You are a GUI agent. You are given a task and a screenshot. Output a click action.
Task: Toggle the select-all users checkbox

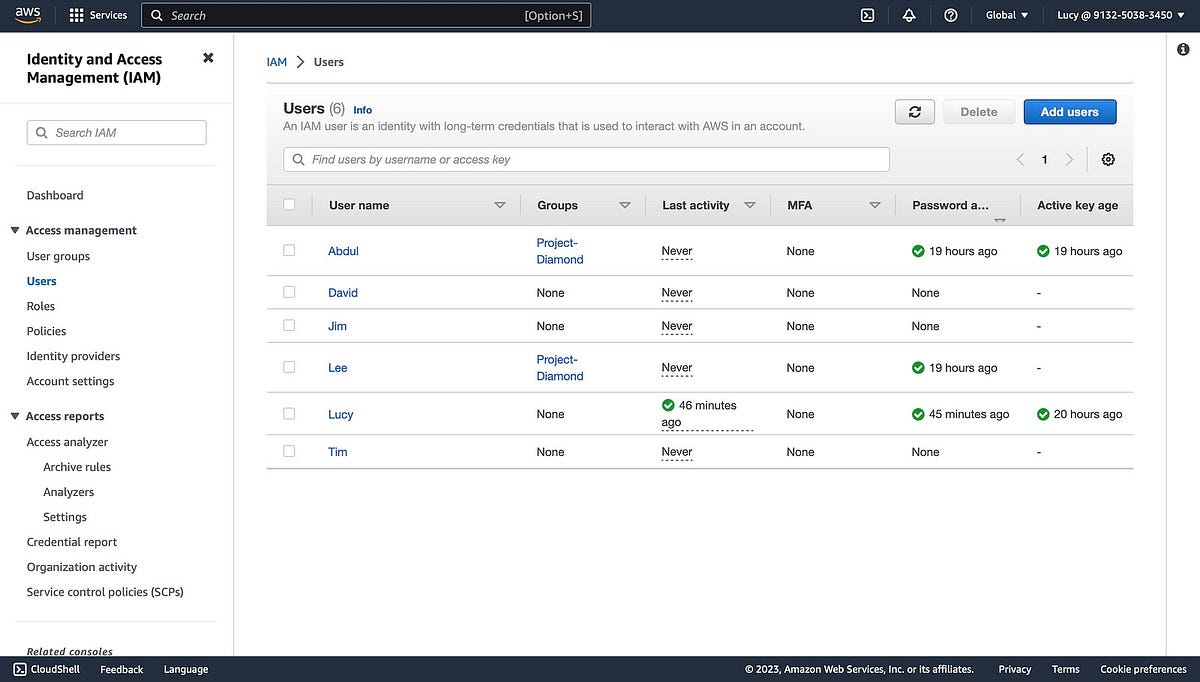(x=289, y=204)
